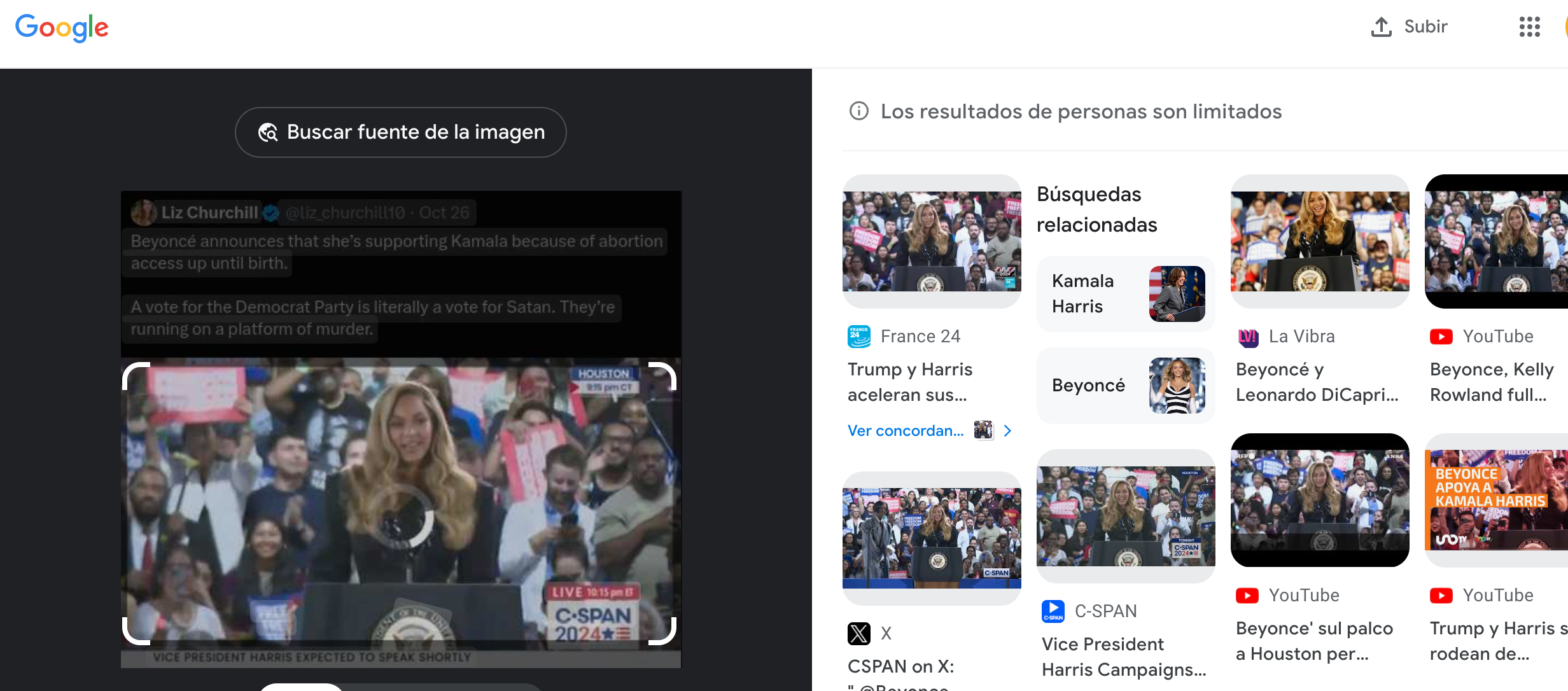Open Beyoncé y Leonardo DiCaprio result
1568x691 pixels.
[1317, 382]
